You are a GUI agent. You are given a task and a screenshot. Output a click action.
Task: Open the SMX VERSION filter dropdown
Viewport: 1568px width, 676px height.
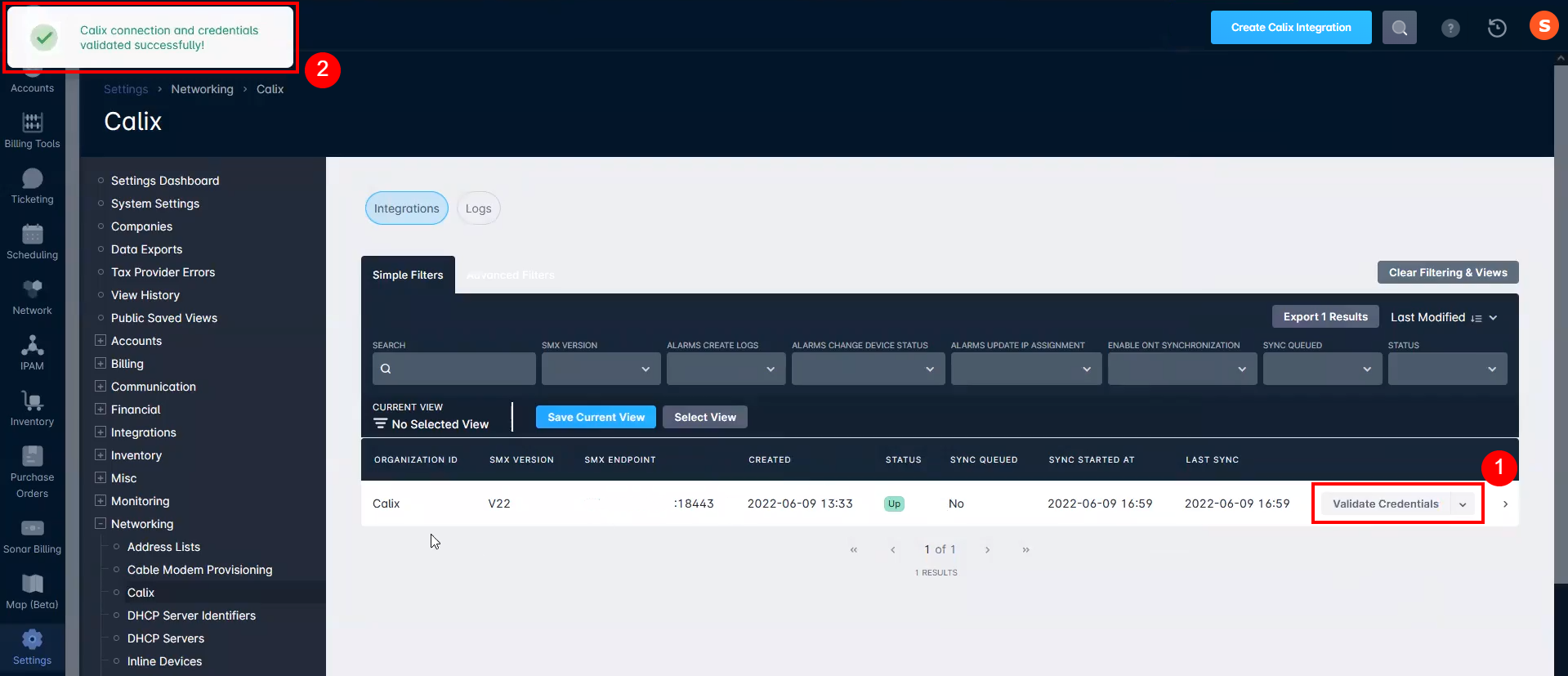[x=601, y=369]
